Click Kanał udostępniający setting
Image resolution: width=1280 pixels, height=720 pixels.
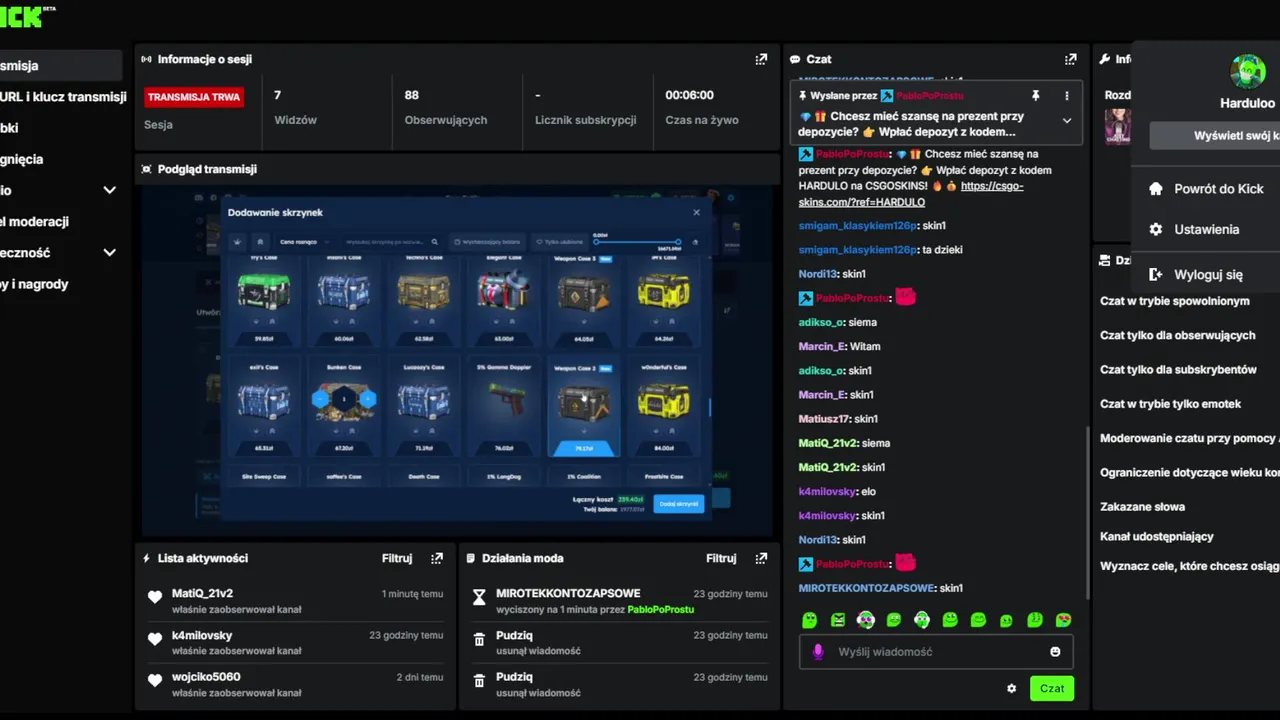pos(1157,537)
